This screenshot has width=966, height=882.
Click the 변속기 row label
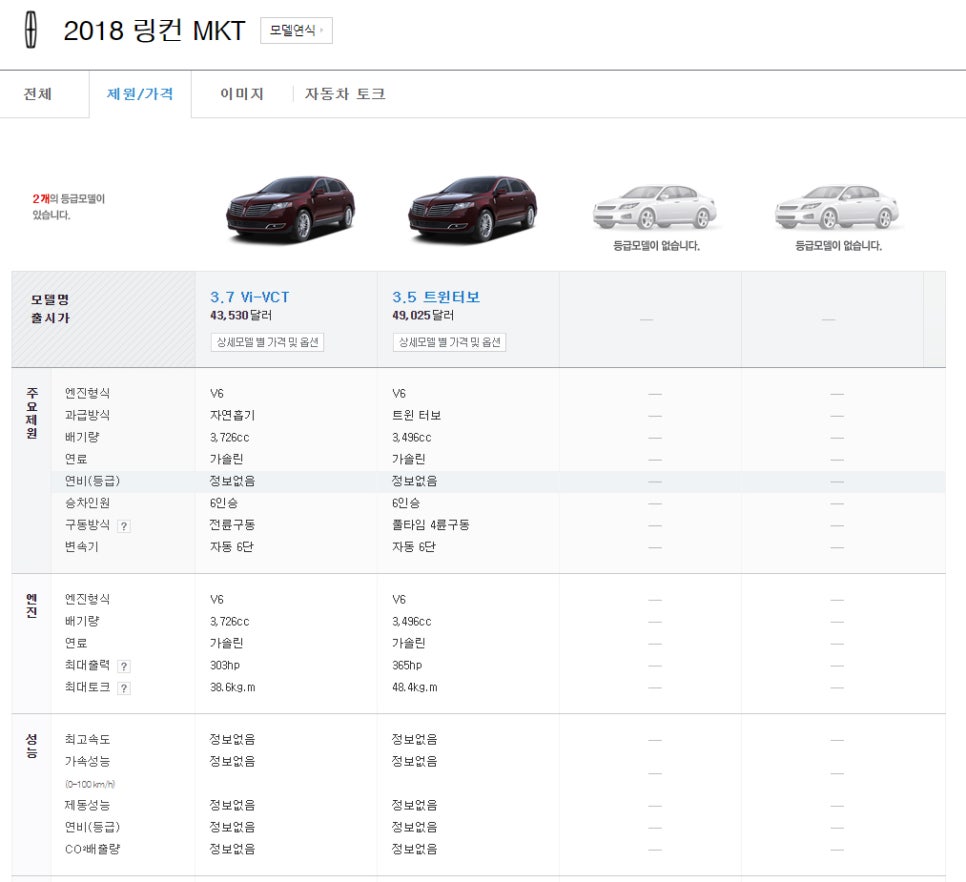click(x=82, y=546)
